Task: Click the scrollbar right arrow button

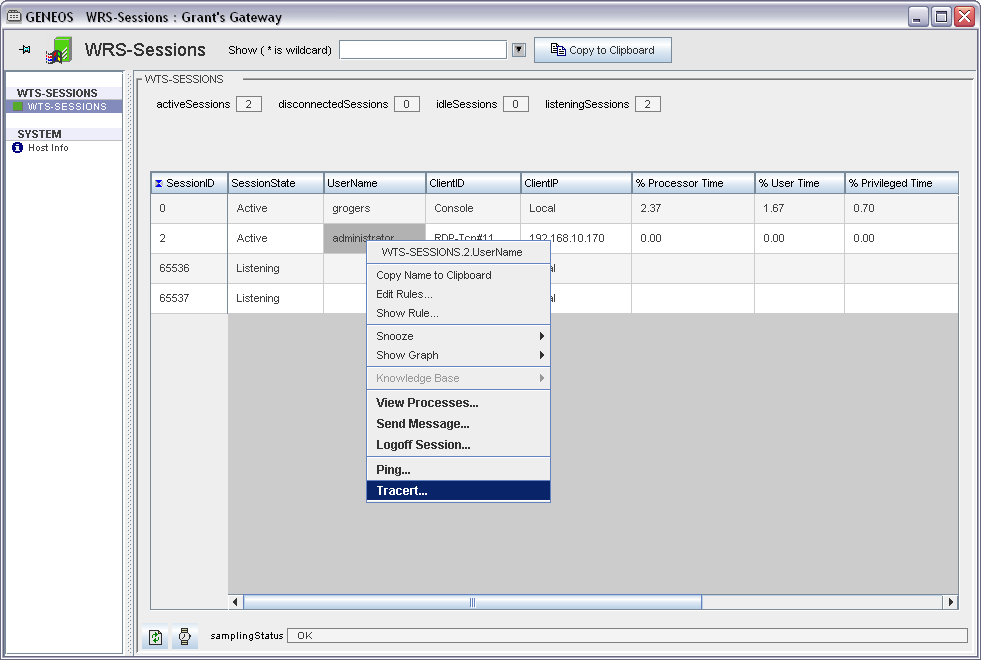Action: pyautogui.click(x=950, y=602)
